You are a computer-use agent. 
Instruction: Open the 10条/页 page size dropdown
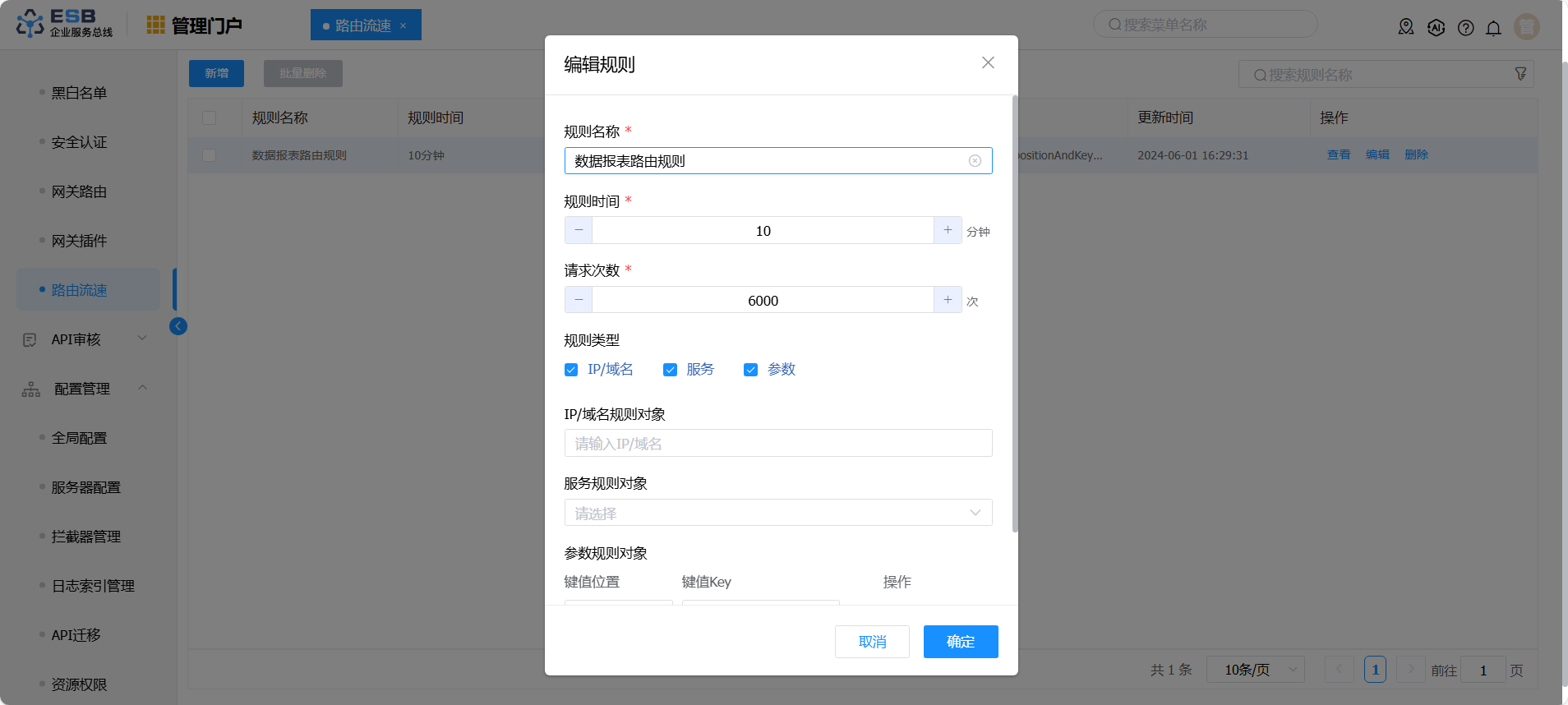1255,670
